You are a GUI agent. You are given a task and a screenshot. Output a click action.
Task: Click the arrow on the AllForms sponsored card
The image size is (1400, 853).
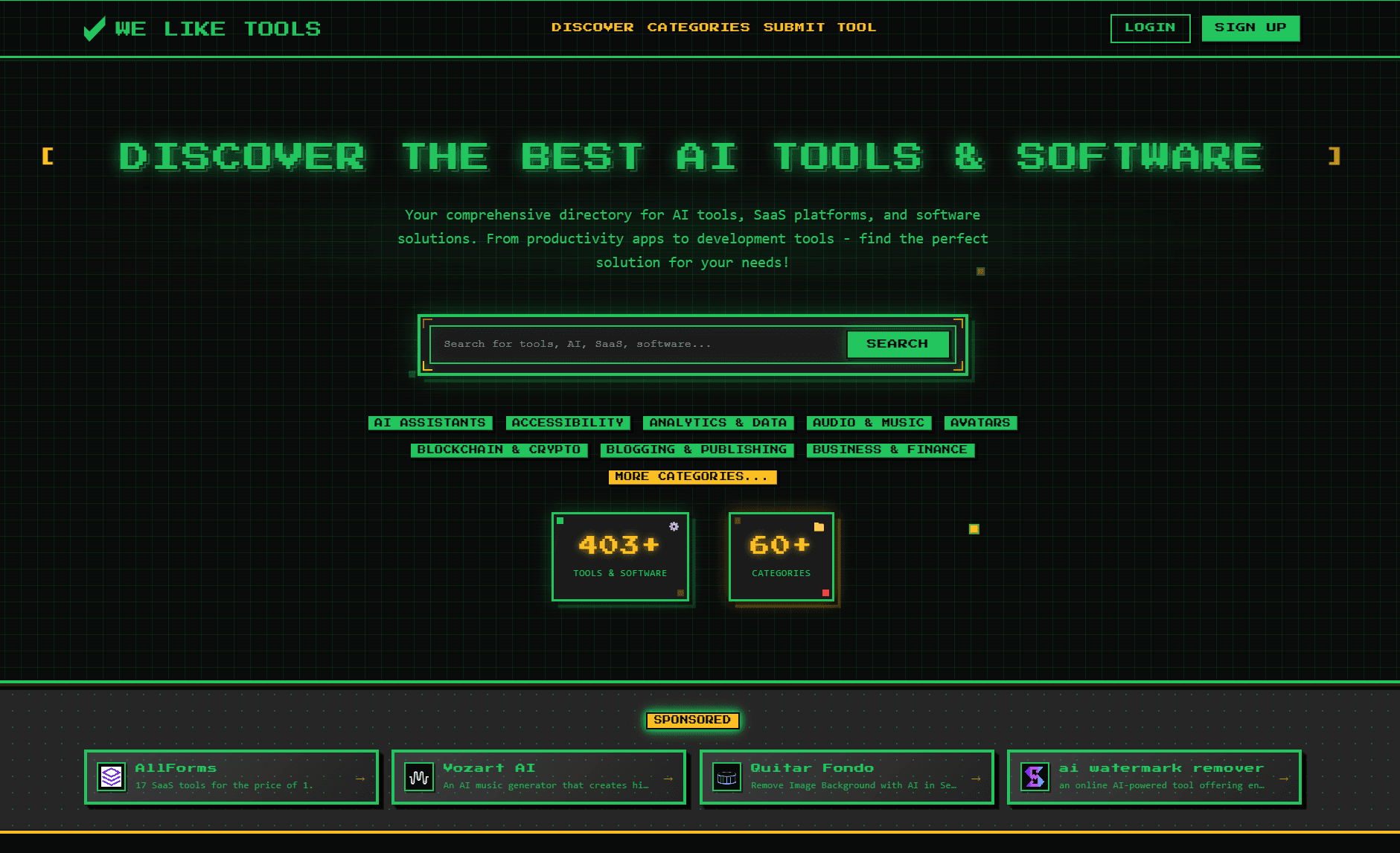pos(361,778)
